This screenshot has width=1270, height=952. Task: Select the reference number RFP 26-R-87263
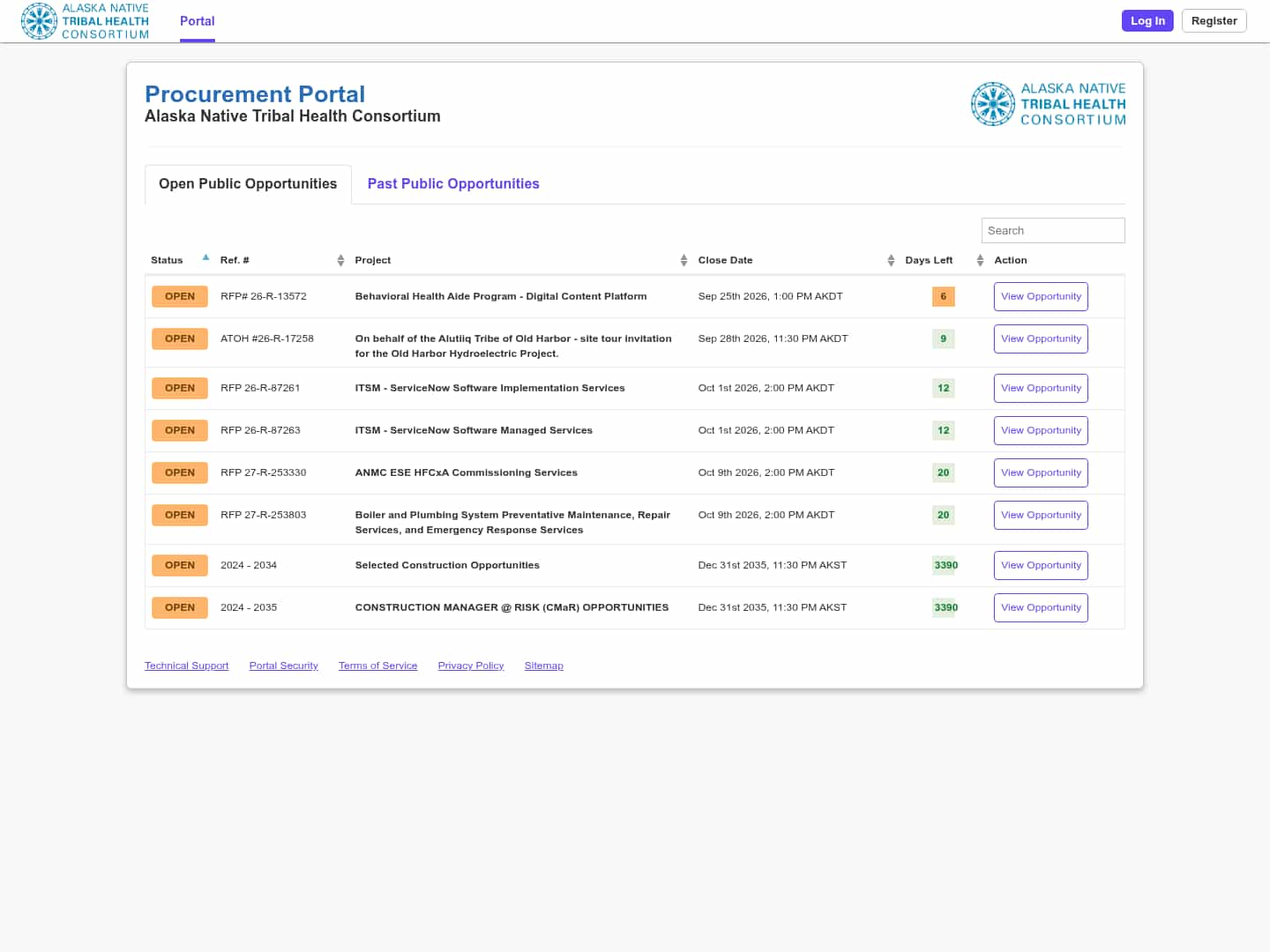point(260,430)
